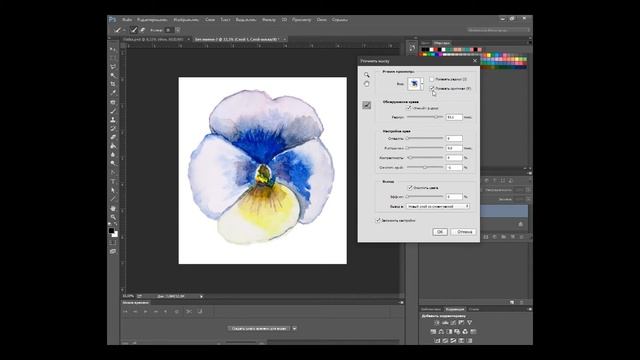Enable Show Radius (J) checkbox
This screenshot has height=360, width=640.
tap(432, 79)
